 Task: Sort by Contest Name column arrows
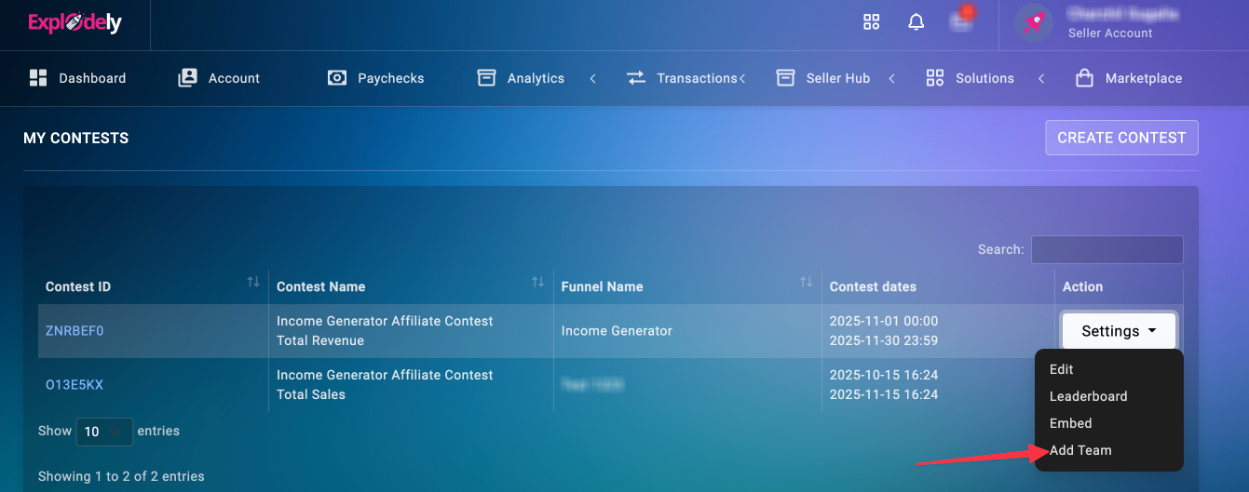(x=538, y=283)
